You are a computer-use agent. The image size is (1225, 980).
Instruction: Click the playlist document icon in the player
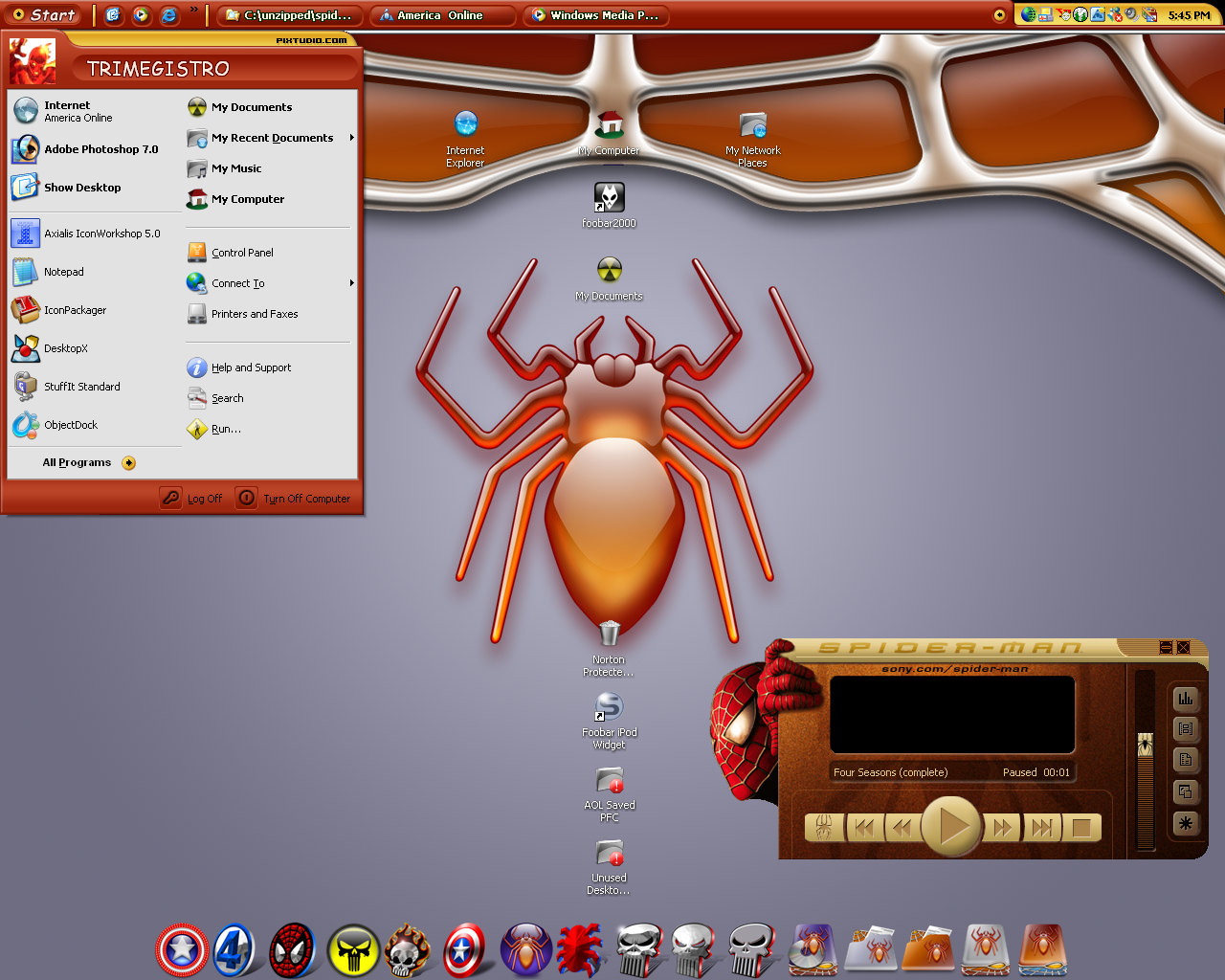pyautogui.click(x=1186, y=760)
